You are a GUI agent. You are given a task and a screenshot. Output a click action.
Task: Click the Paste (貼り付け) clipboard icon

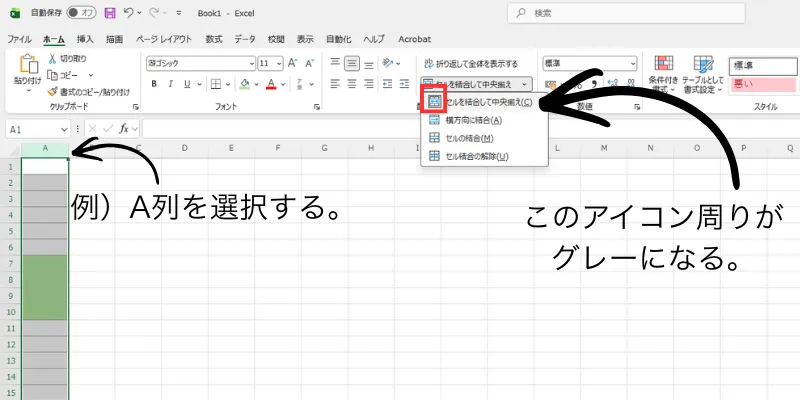tap(29, 64)
